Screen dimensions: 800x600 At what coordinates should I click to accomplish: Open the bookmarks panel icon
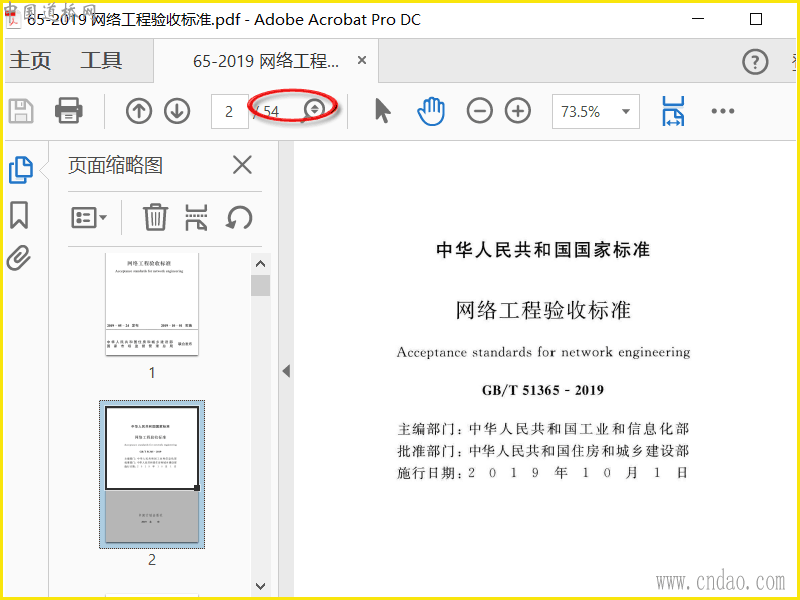[x=19, y=214]
